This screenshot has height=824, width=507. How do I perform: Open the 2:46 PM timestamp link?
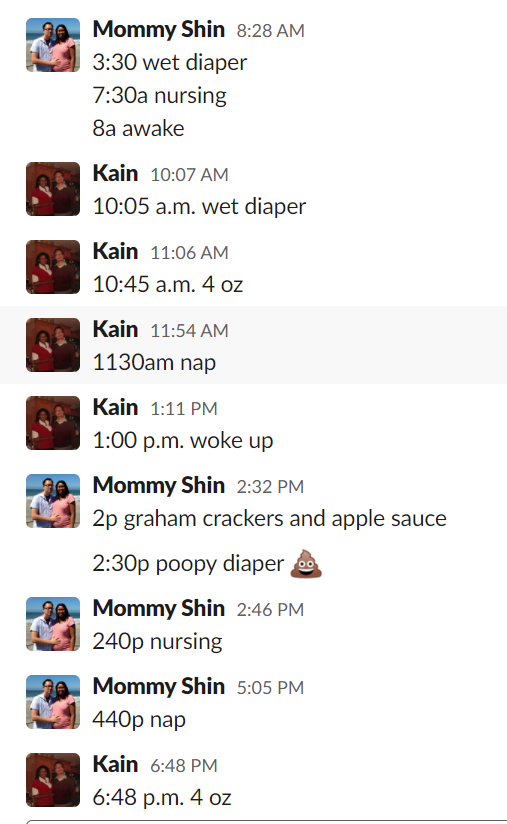tap(270, 610)
